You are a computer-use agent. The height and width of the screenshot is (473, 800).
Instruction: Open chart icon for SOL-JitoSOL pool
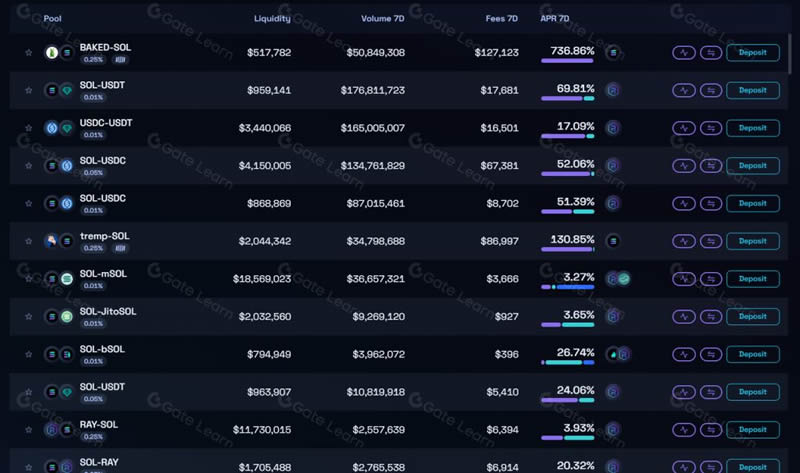(683, 316)
